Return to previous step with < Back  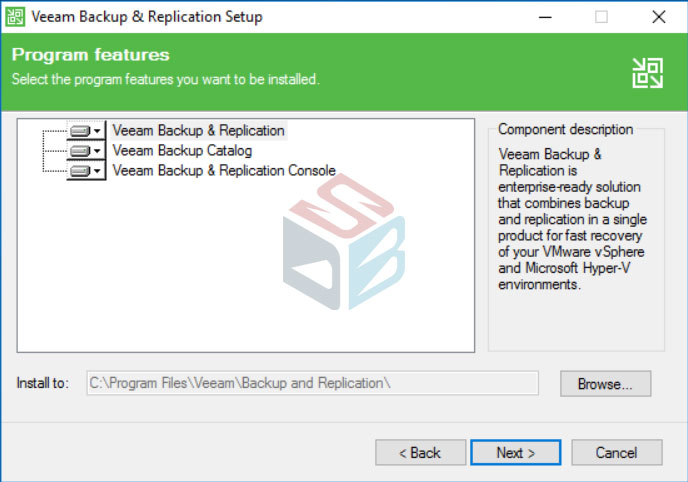420,452
